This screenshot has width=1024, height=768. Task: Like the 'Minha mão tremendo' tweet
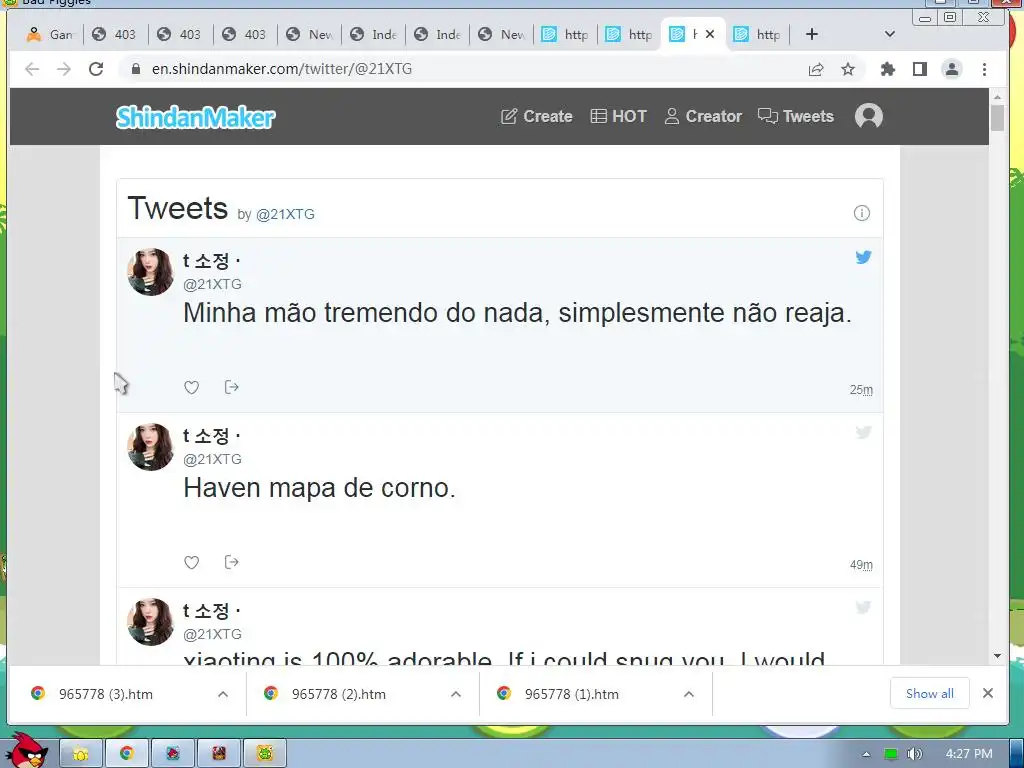tap(191, 387)
